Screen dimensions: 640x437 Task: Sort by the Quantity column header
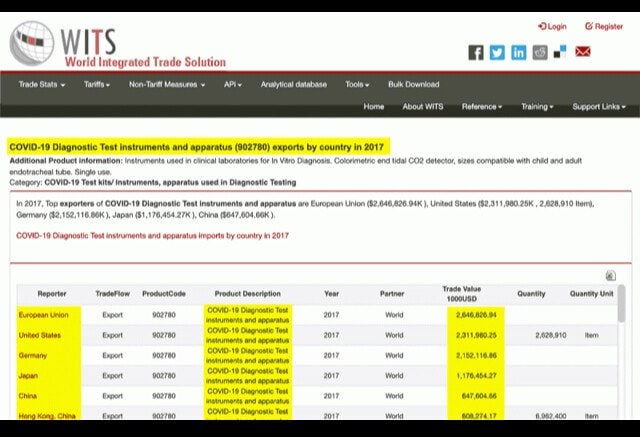point(531,294)
